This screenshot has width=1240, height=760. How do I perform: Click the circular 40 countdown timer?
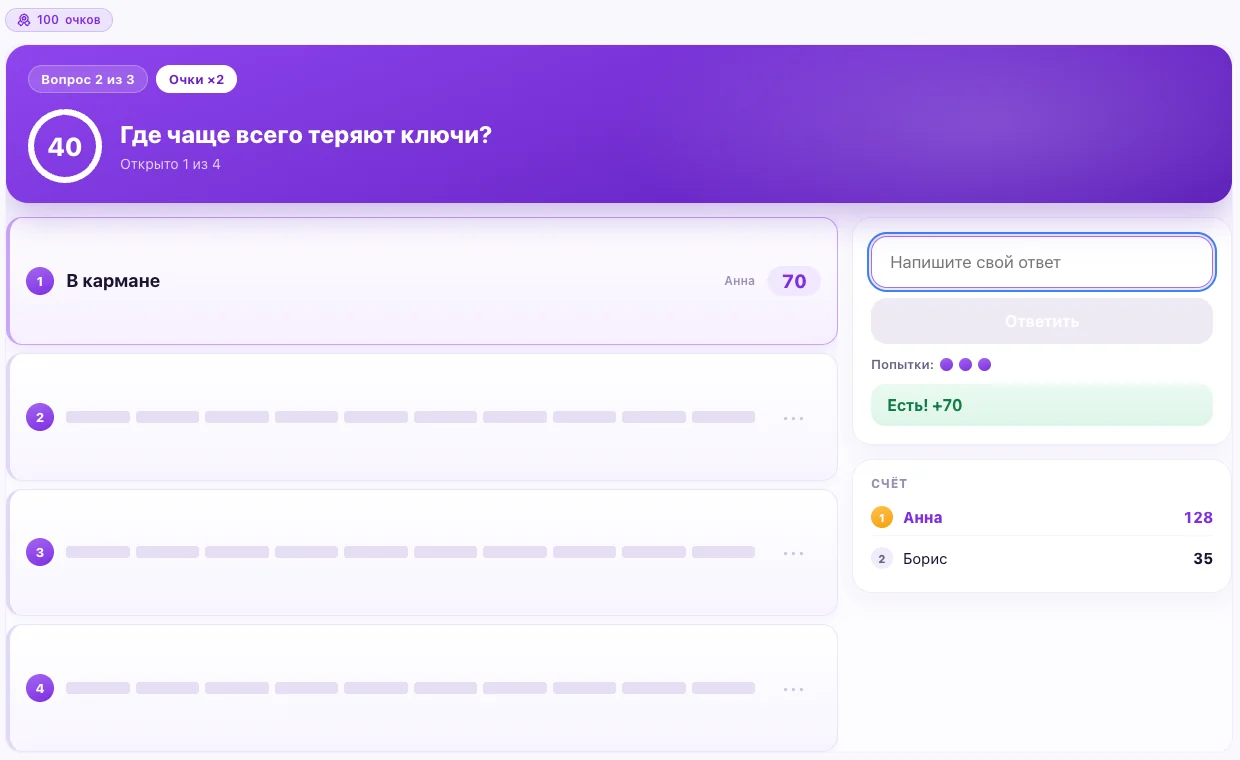tap(65, 146)
